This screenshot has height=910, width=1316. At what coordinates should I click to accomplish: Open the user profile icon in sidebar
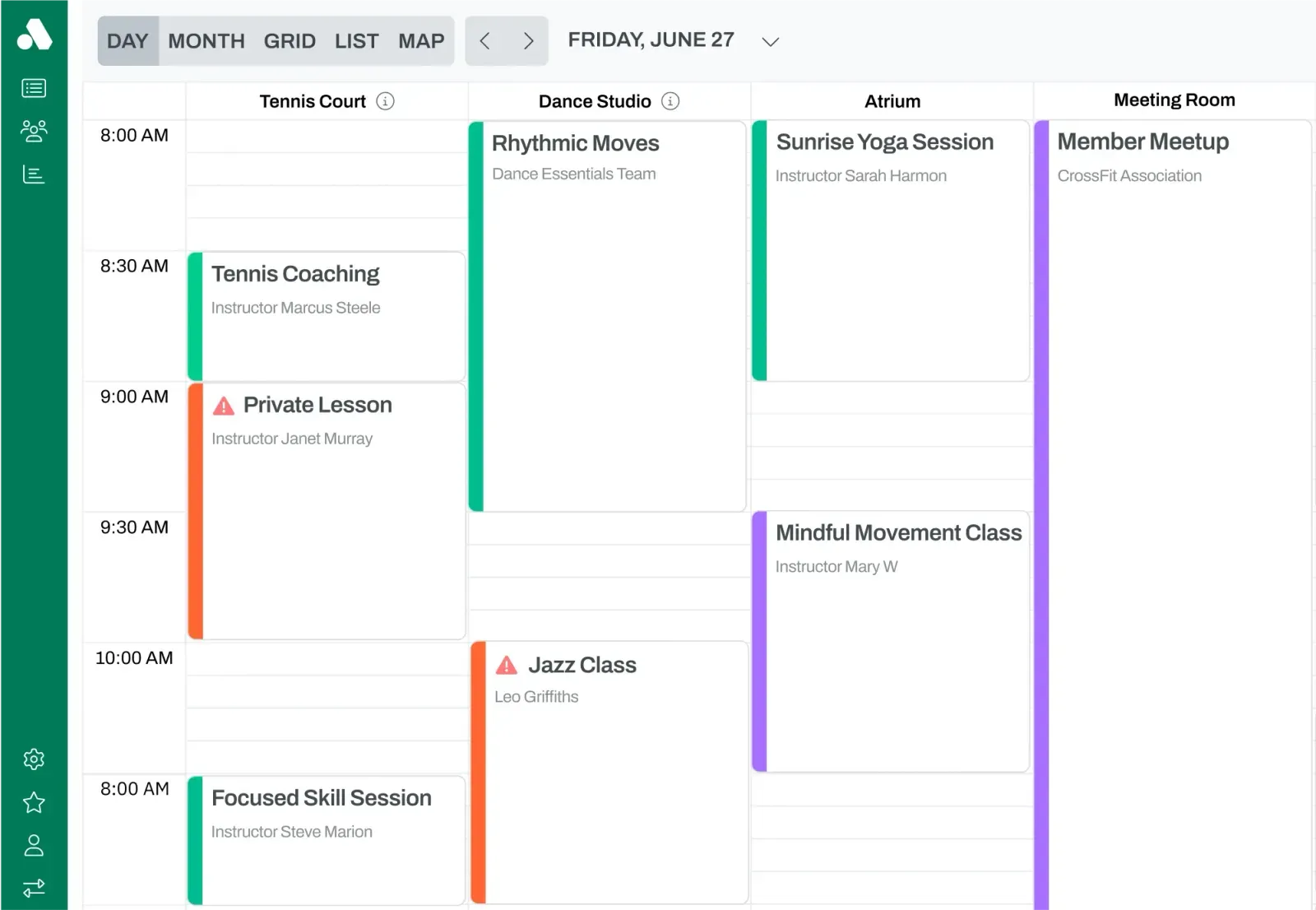tap(34, 846)
